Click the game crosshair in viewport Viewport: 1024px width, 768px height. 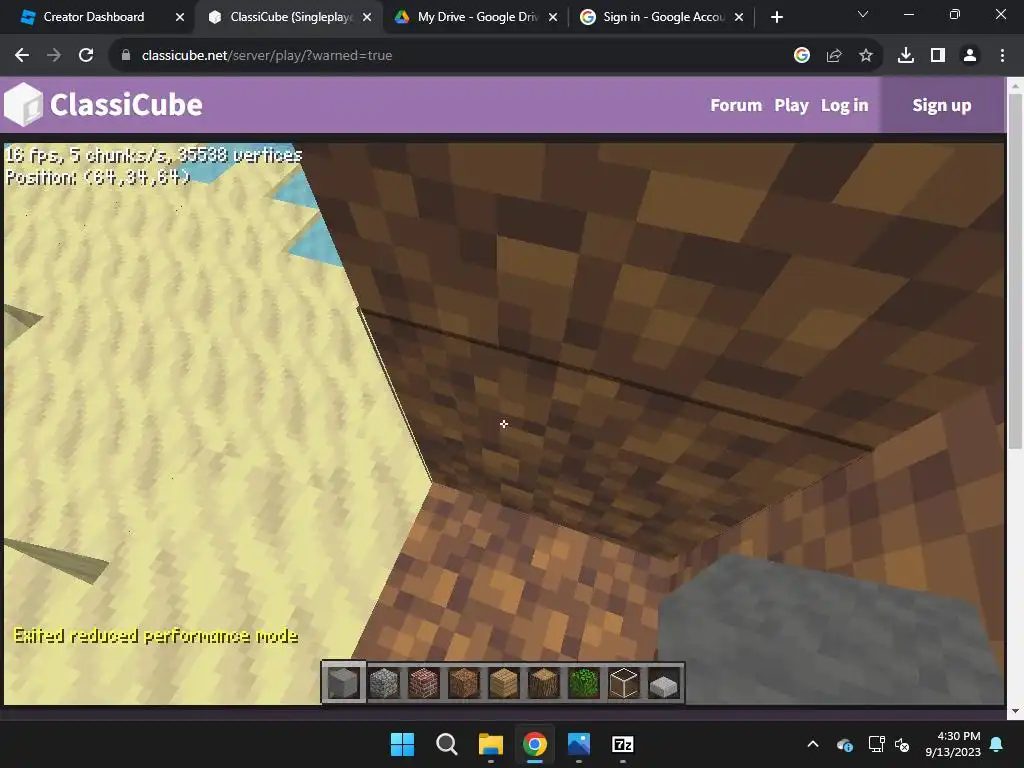click(x=504, y=424)
